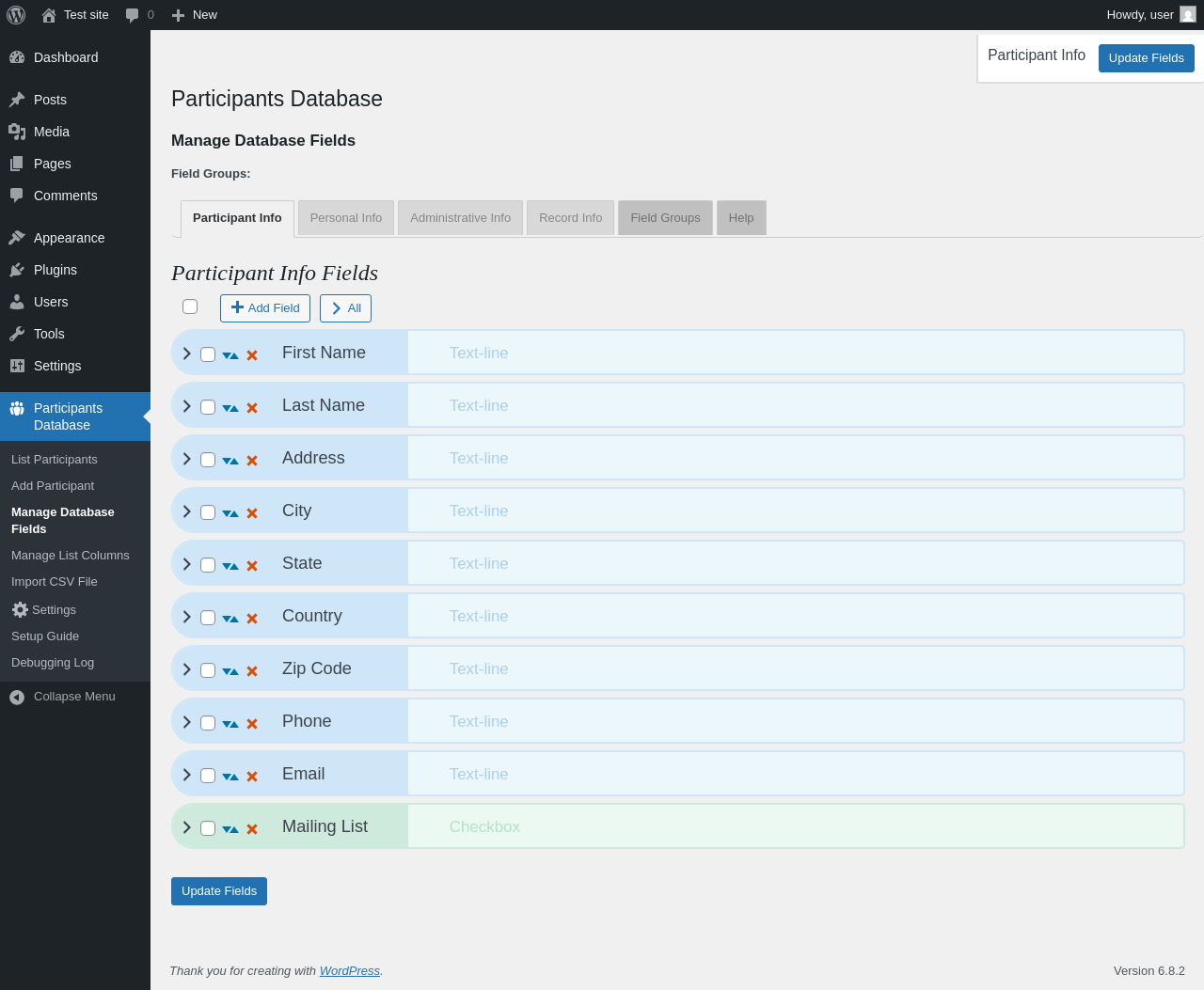Click the reorder arrows icon for Address field
The image size is (1204, 990).
pos(230,461)
